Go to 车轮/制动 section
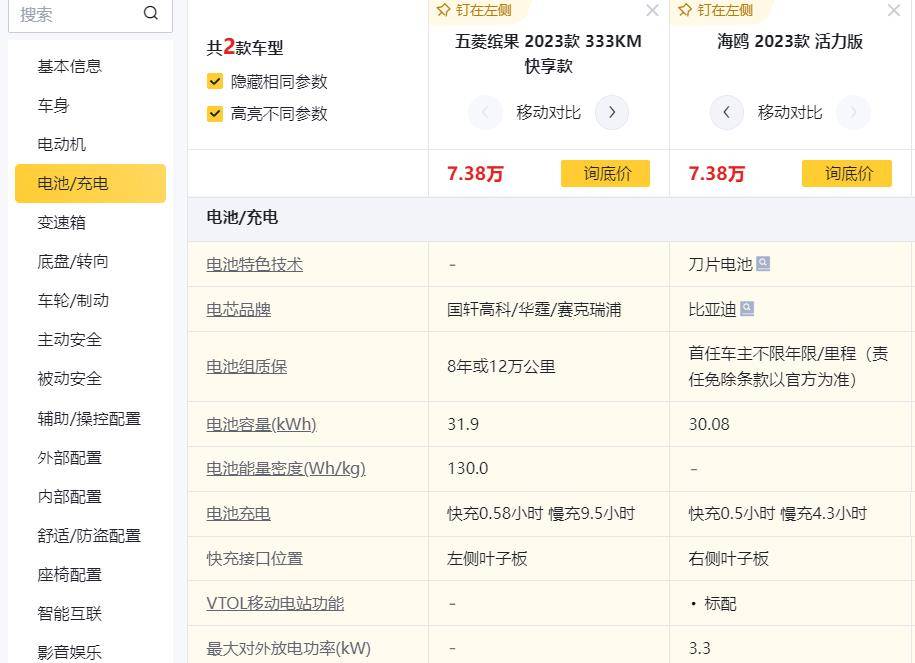915x663 pixels. point(73,301)
